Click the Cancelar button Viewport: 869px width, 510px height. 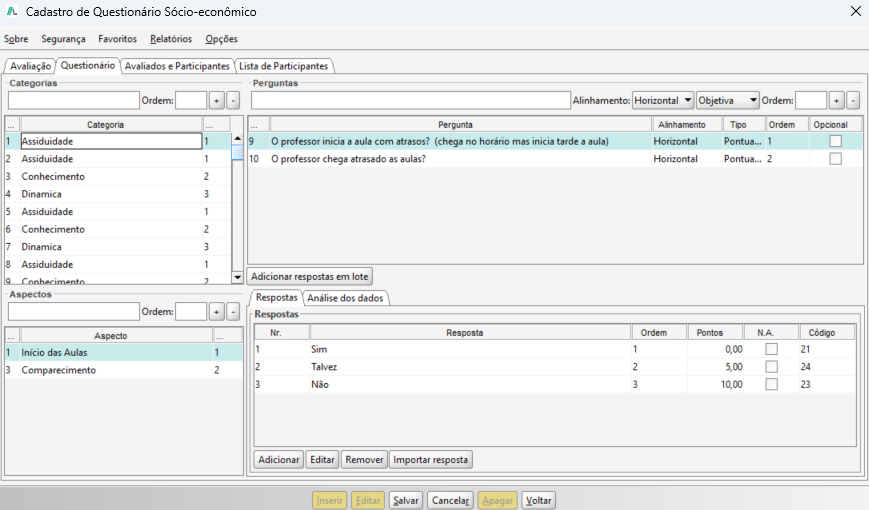450,500
